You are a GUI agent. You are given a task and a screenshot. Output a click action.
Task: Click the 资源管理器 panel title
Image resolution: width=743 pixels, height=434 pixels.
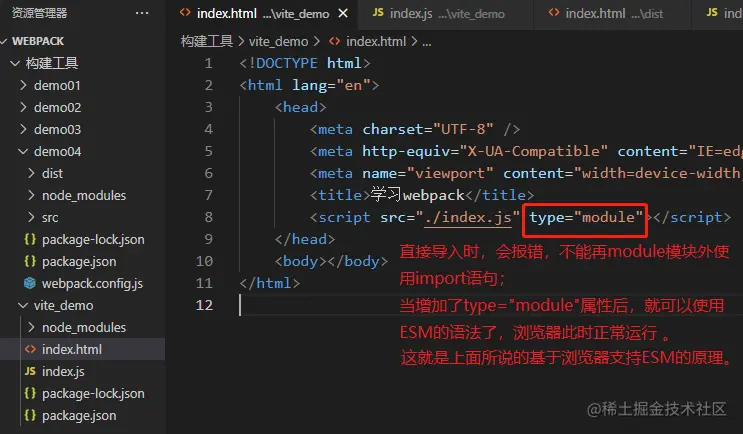(39, 13)
